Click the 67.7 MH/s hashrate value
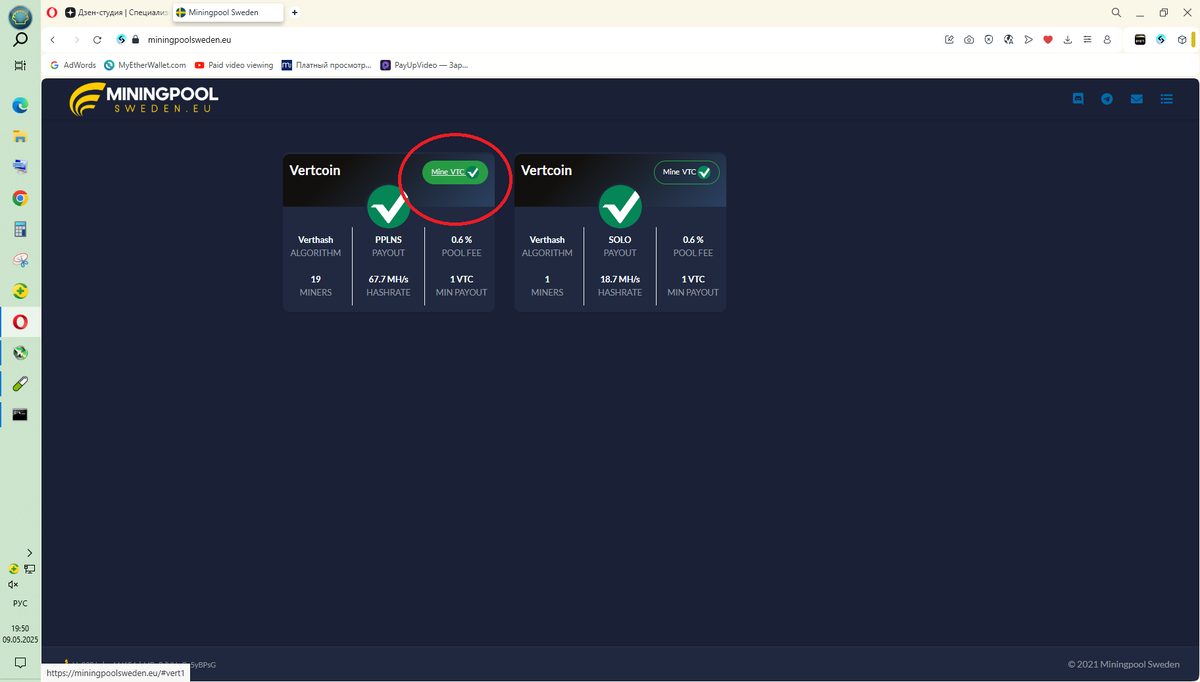This screenshot has height=682, width=1200. [x=389, y=279]
